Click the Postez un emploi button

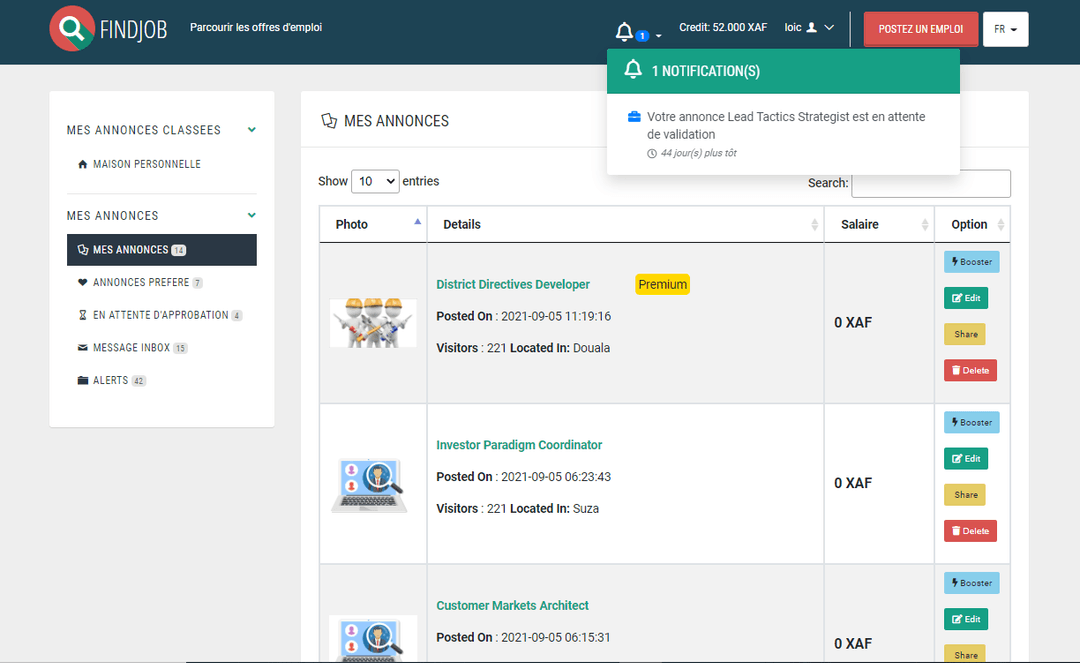click(920, 29)
